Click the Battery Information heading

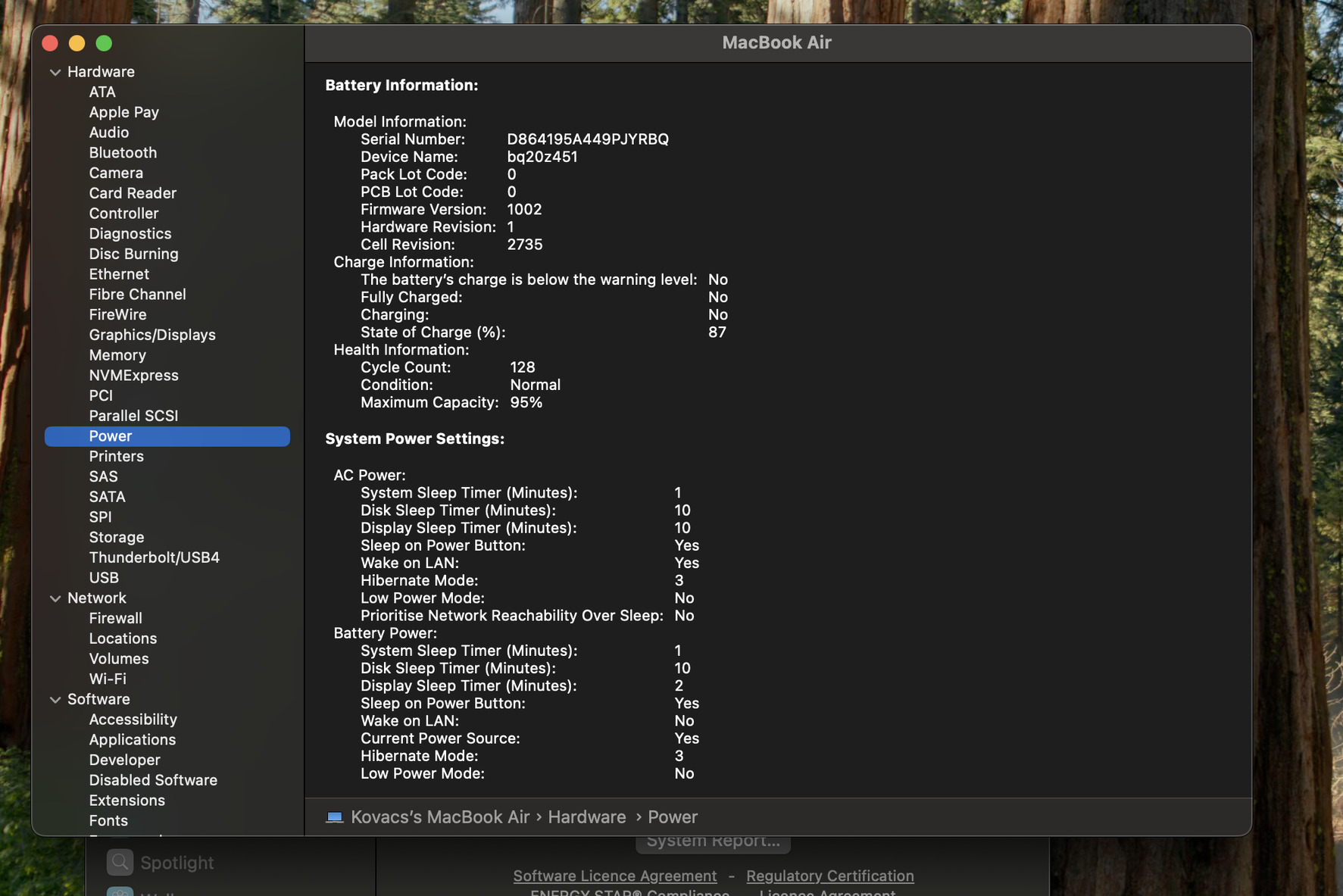coord(401,86)
